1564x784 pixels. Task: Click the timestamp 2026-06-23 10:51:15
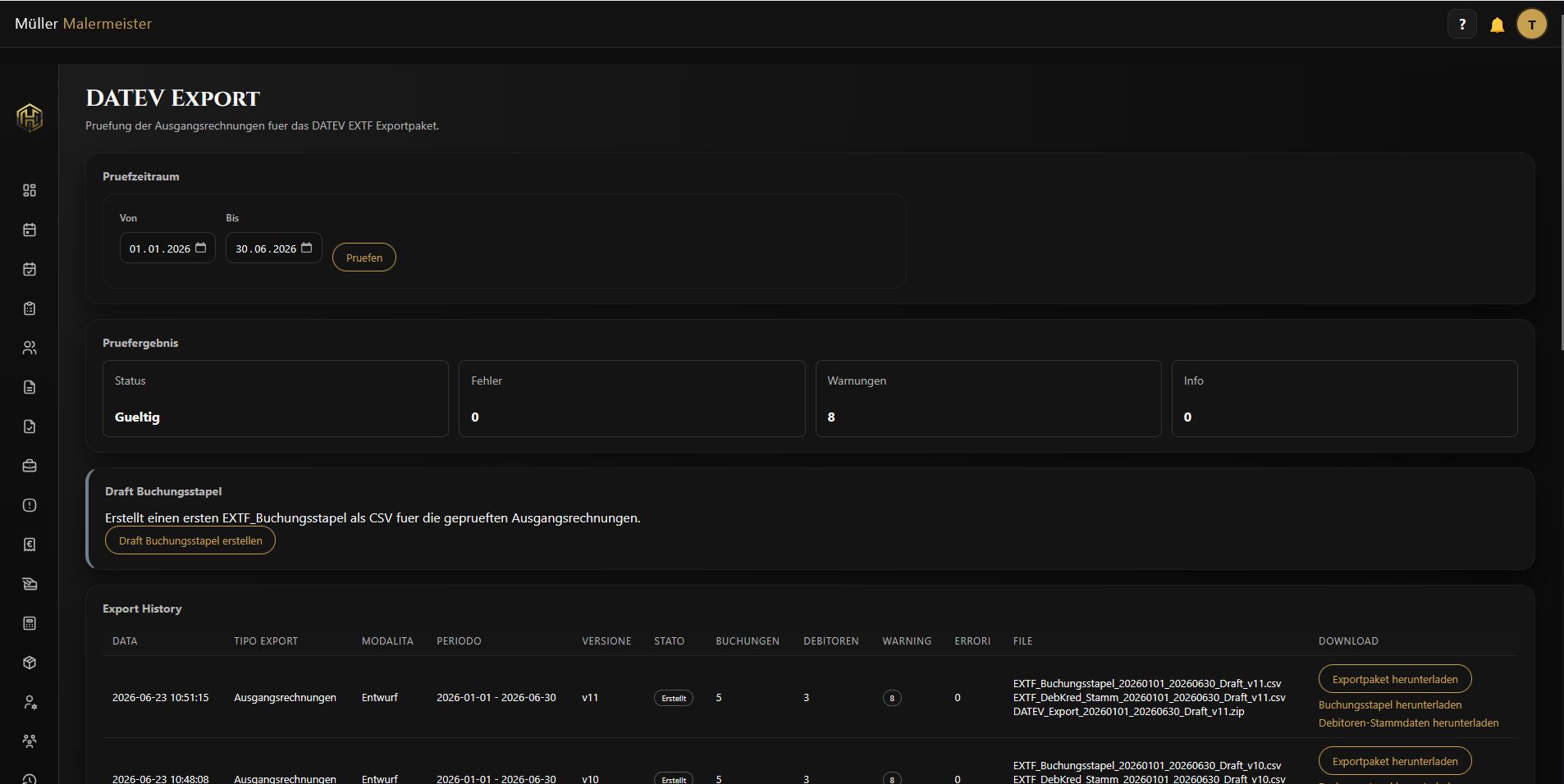(160, 697)
